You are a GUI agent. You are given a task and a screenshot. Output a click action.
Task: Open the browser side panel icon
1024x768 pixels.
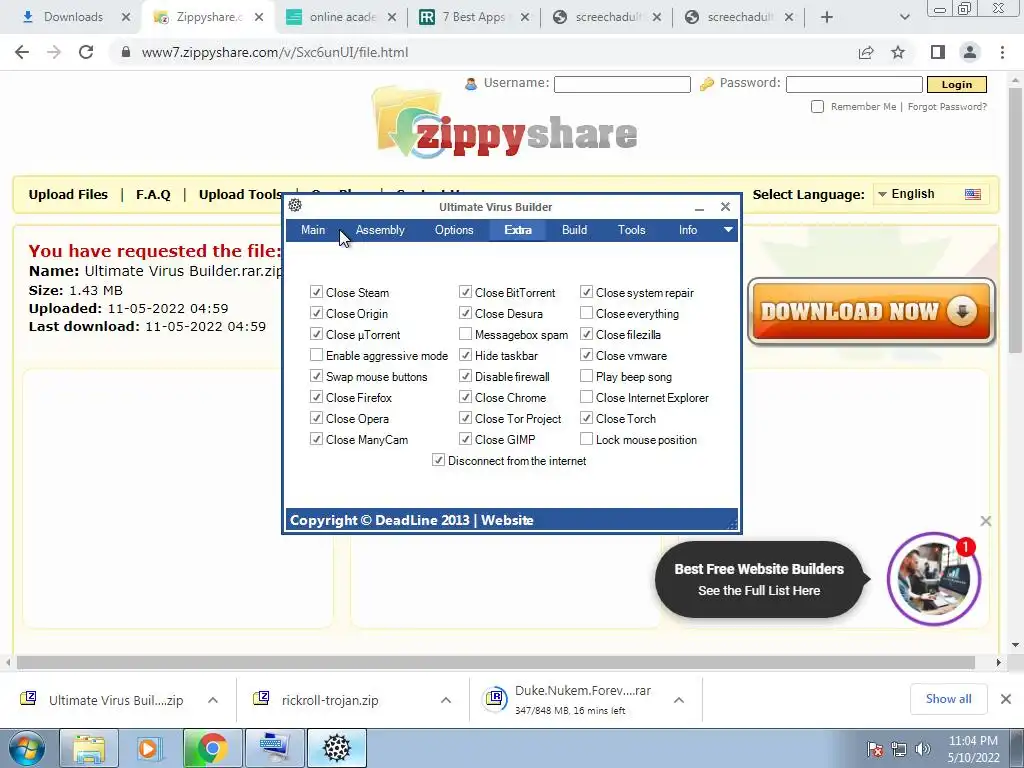pos(938,52)
